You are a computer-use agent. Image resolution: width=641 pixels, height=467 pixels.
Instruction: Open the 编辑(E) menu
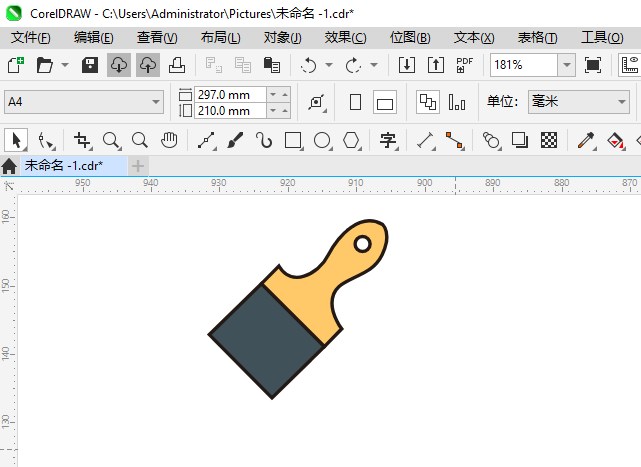[x=94, y=38]
